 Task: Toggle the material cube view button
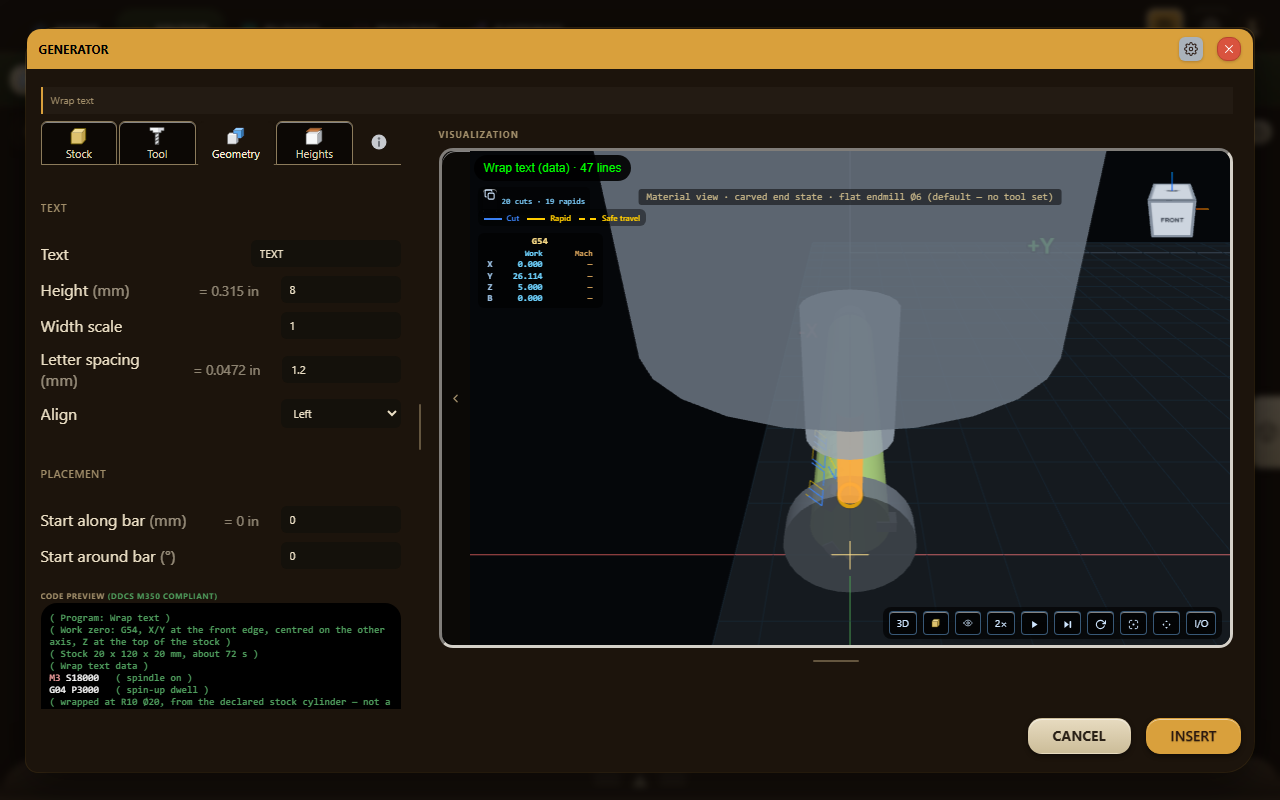pos(935,623)
